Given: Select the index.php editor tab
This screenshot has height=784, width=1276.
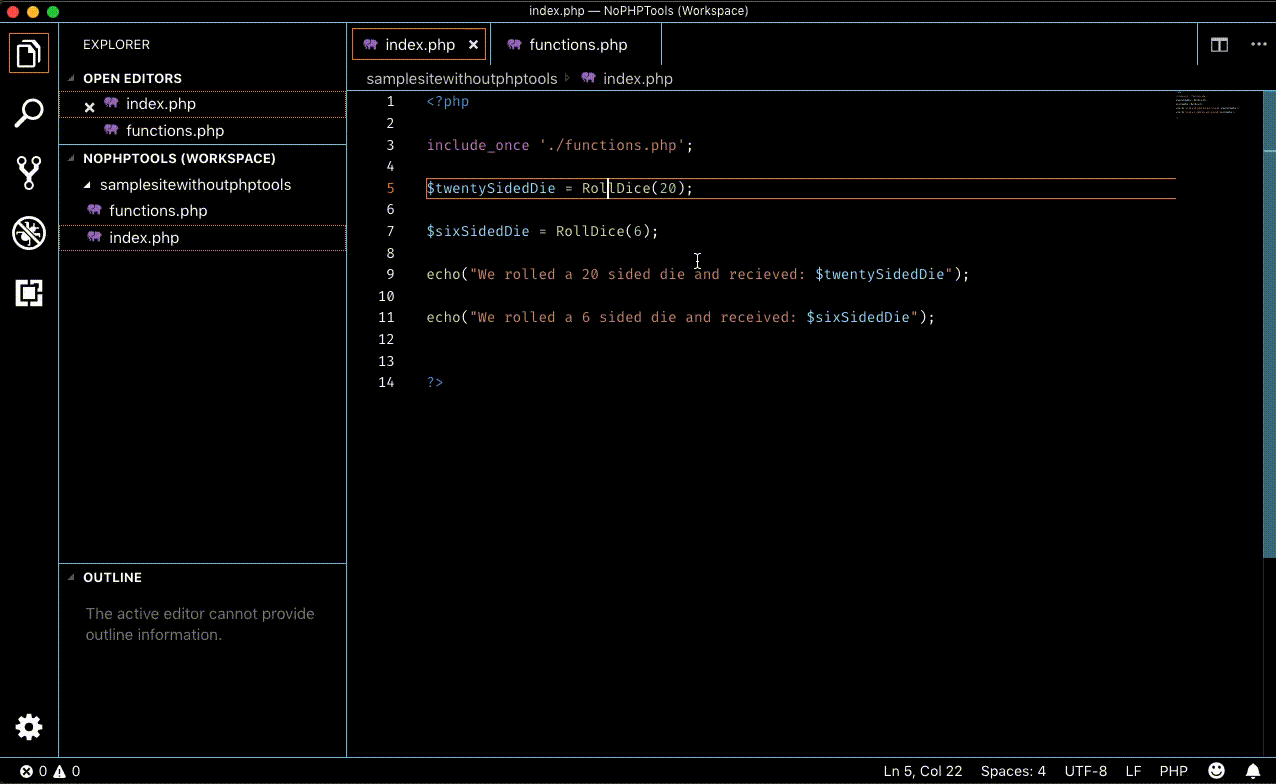Looking at the screenshot, I should tap(418, 45).
